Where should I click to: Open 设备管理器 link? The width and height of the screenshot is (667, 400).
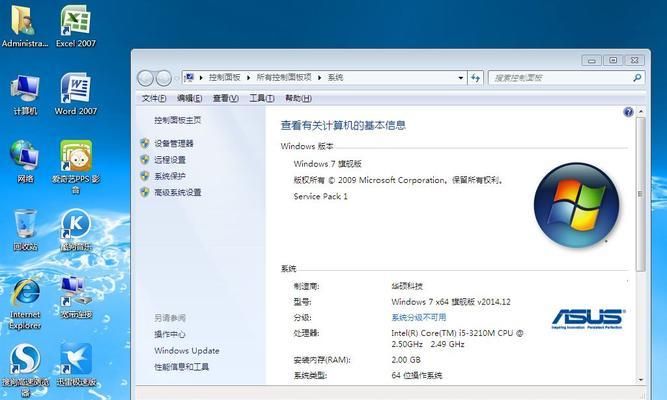tap(174, 143)
